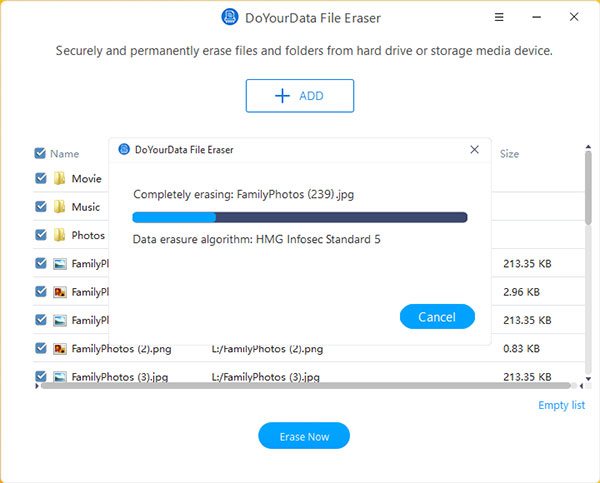Click the DoYourData logo in dialog title
The width and height of the screenshot is (600, 483).
click(124, 150)
